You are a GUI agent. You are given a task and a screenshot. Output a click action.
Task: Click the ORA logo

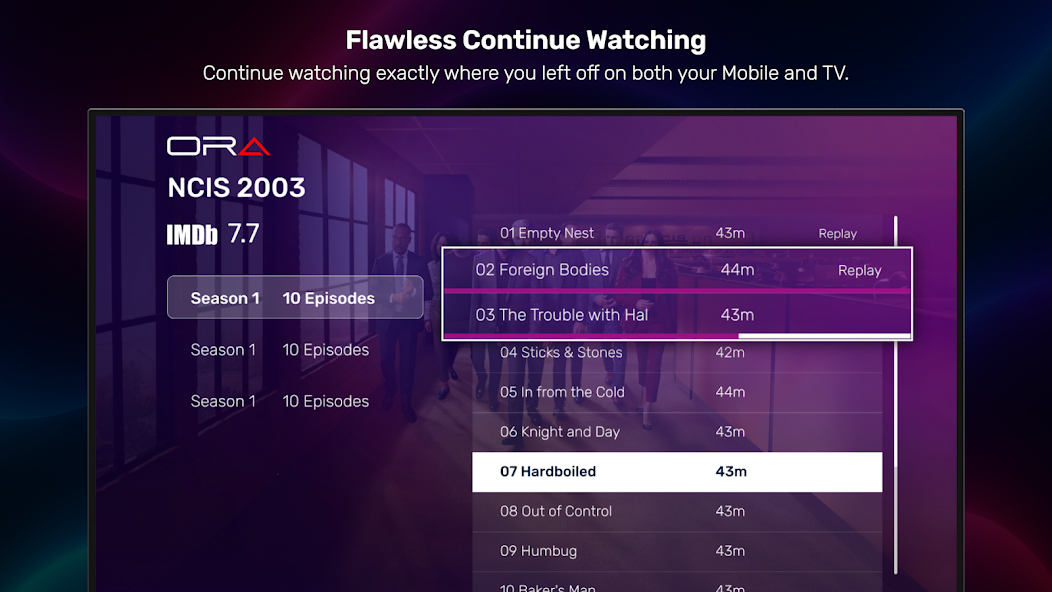click(x=218, y=146)
